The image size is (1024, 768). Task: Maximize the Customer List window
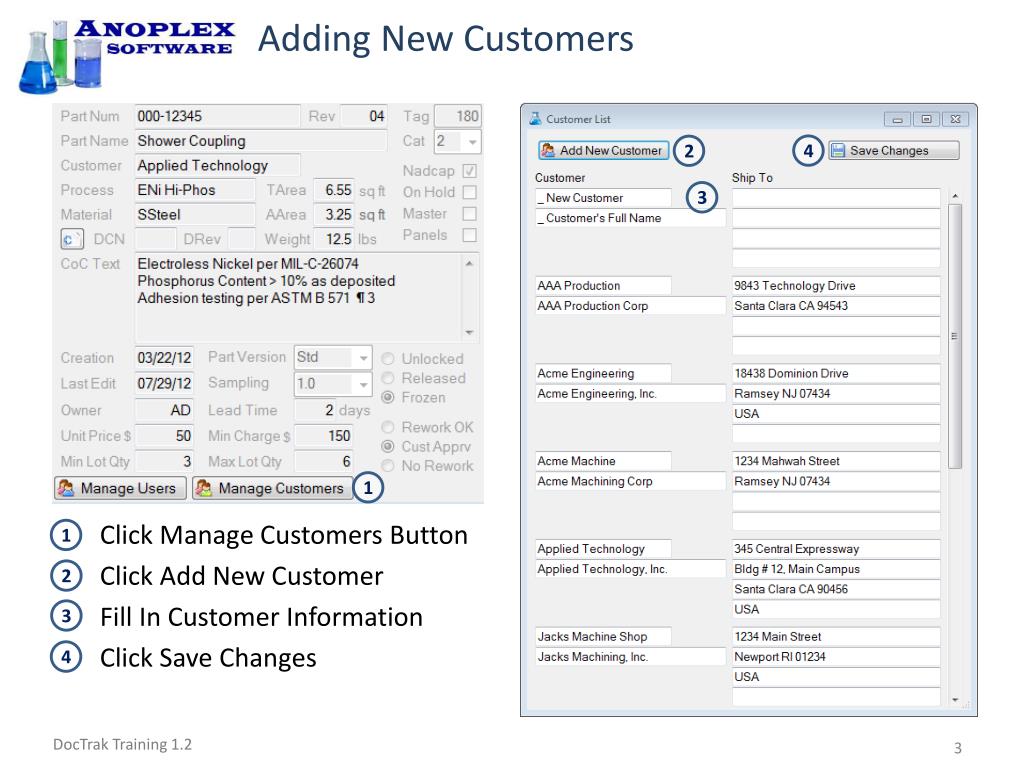926,120
